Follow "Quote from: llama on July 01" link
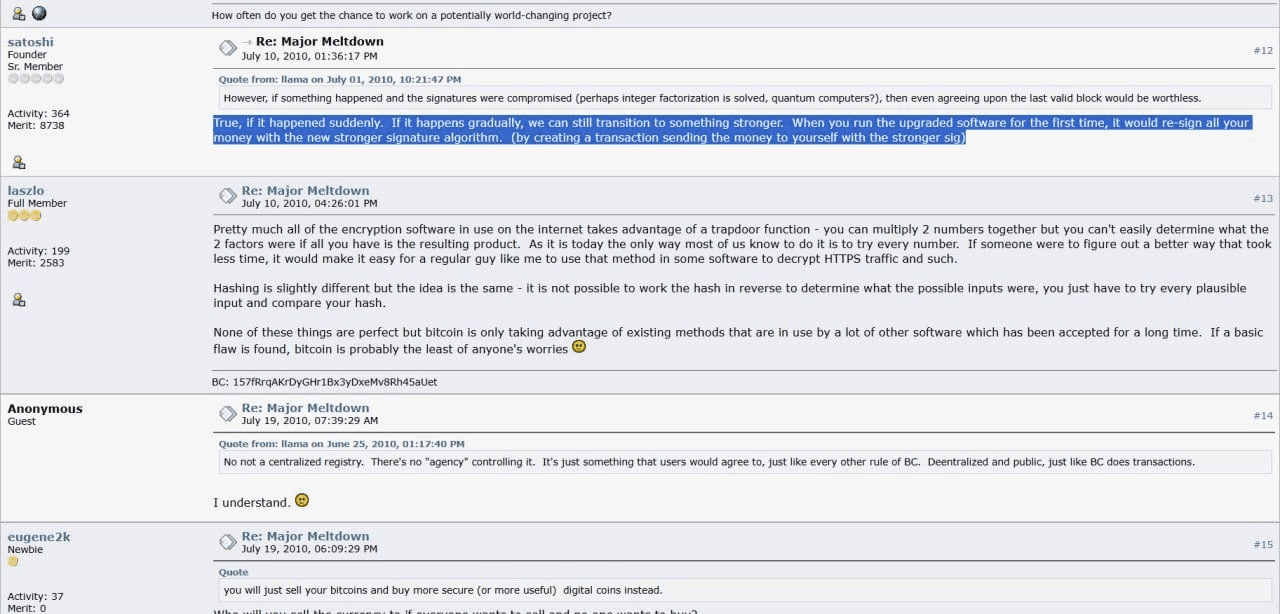Image resolution: width=1280 pixels, height=614 pixels. (x=340, y=79)
